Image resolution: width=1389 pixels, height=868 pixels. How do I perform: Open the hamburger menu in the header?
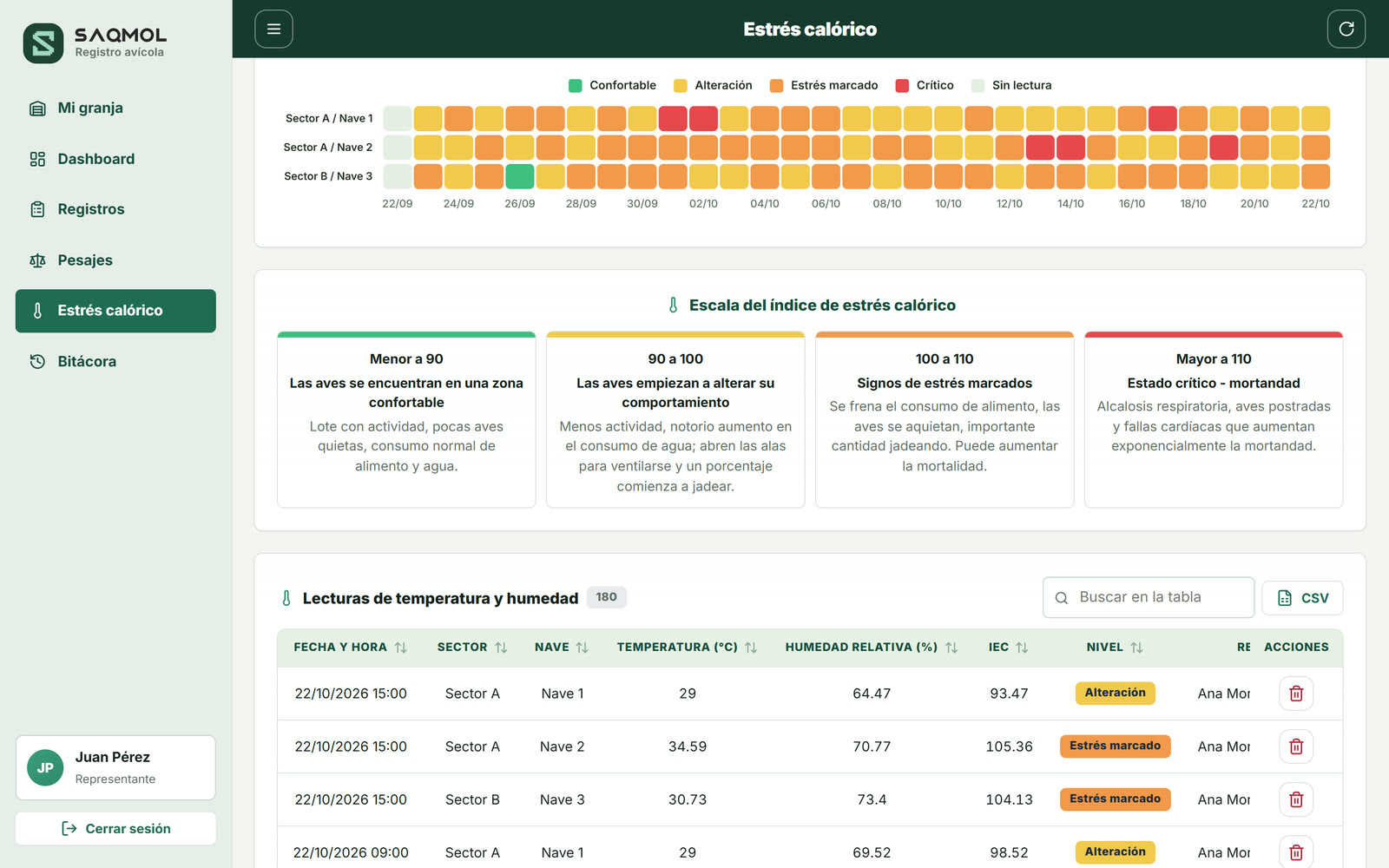coord(273,29)
